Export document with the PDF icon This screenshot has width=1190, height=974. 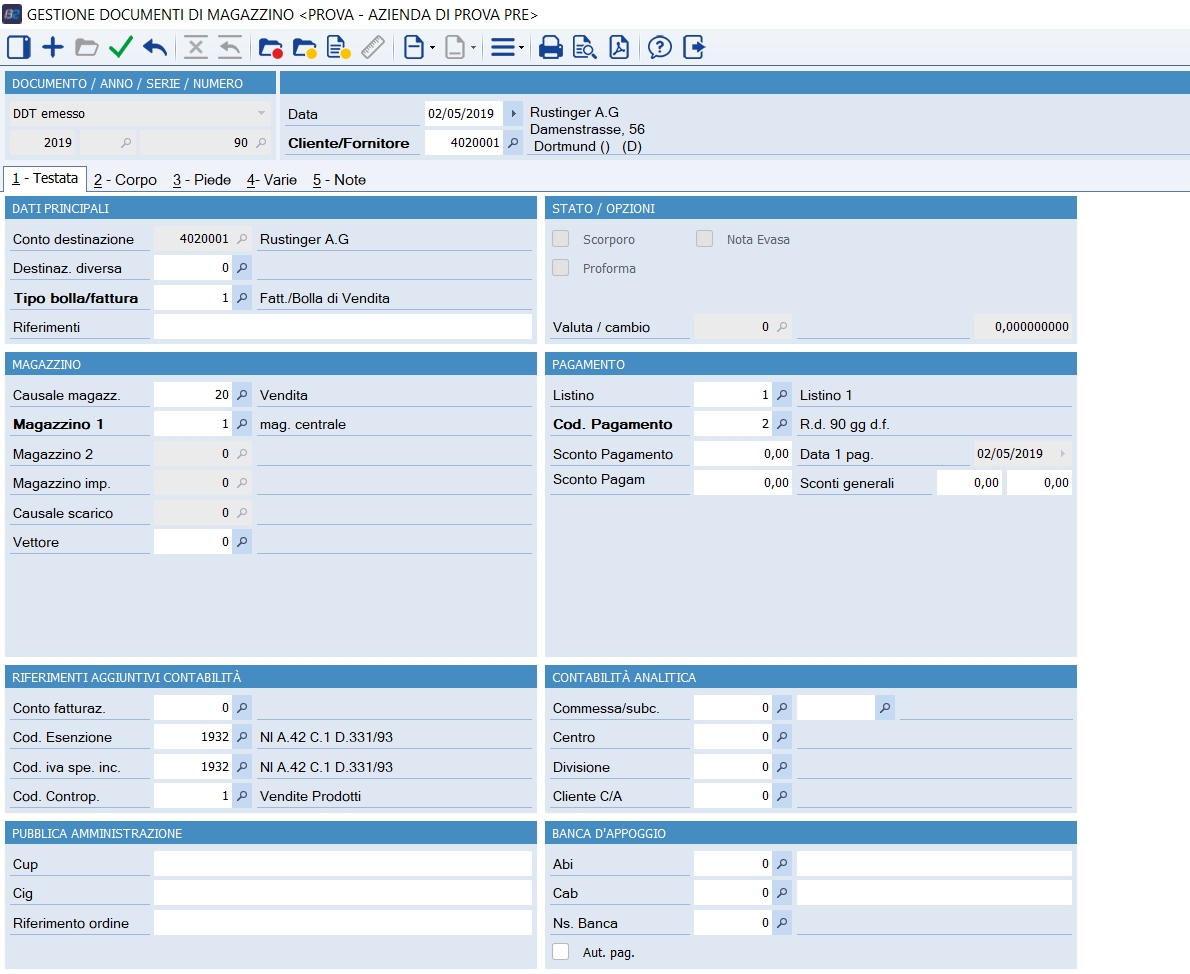coord(619,47)
